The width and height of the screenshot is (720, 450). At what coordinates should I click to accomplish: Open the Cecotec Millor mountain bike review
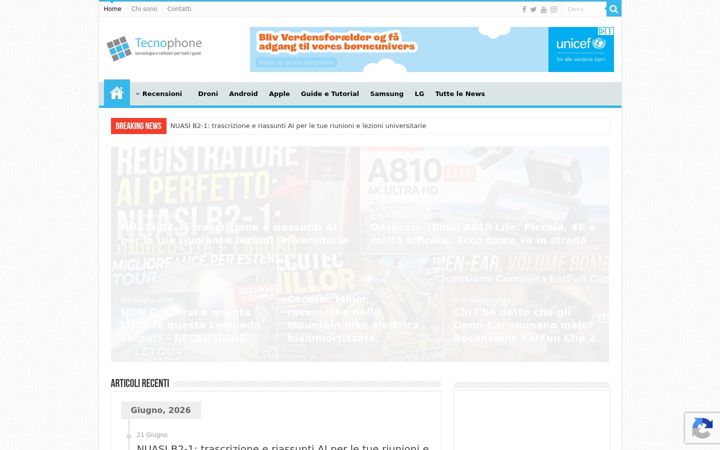point(360,308)
